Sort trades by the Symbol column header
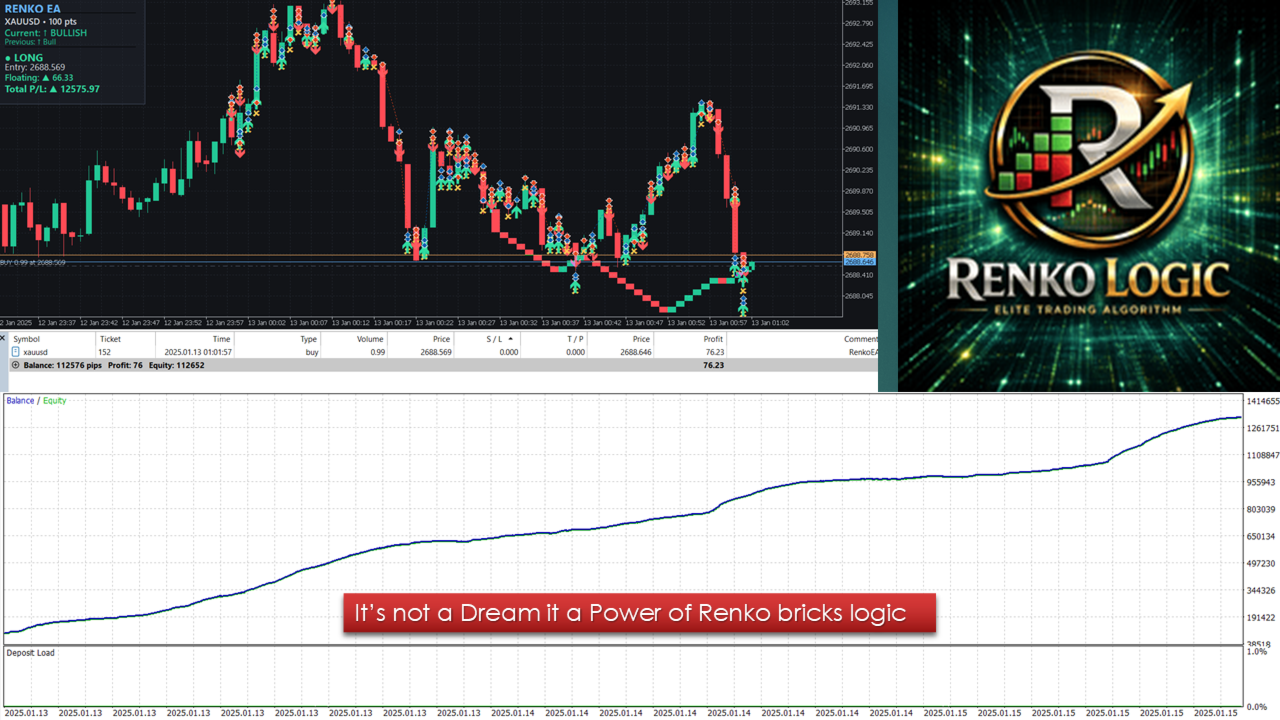This screenshot has height=720, width=1280. [x=26, y=339]
